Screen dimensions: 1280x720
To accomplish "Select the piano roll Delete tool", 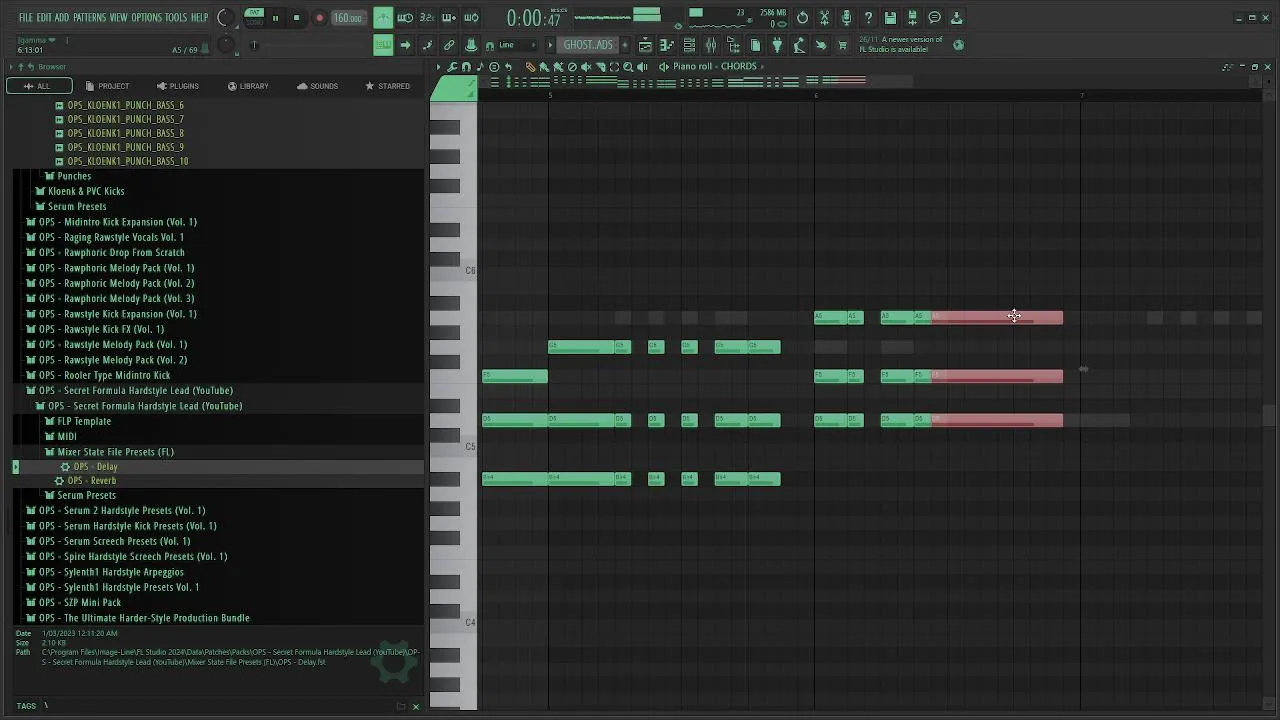I will coord(572,67).
